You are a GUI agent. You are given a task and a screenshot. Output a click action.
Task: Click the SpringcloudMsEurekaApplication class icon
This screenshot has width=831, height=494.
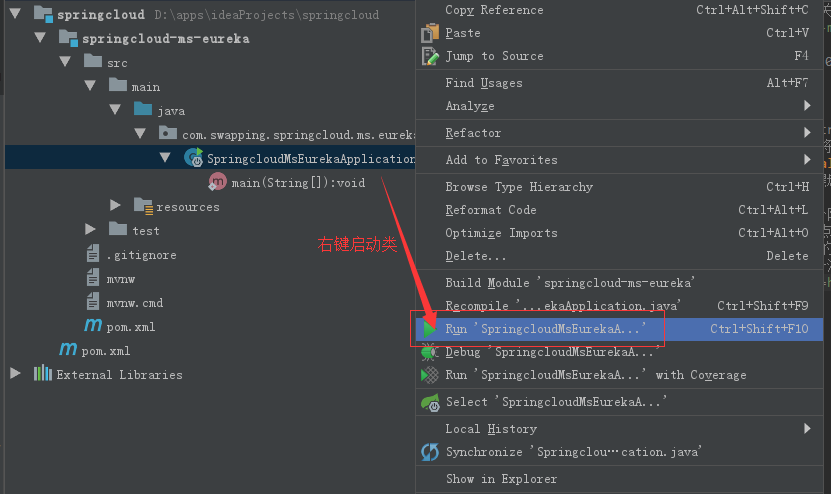coord(193,158)
